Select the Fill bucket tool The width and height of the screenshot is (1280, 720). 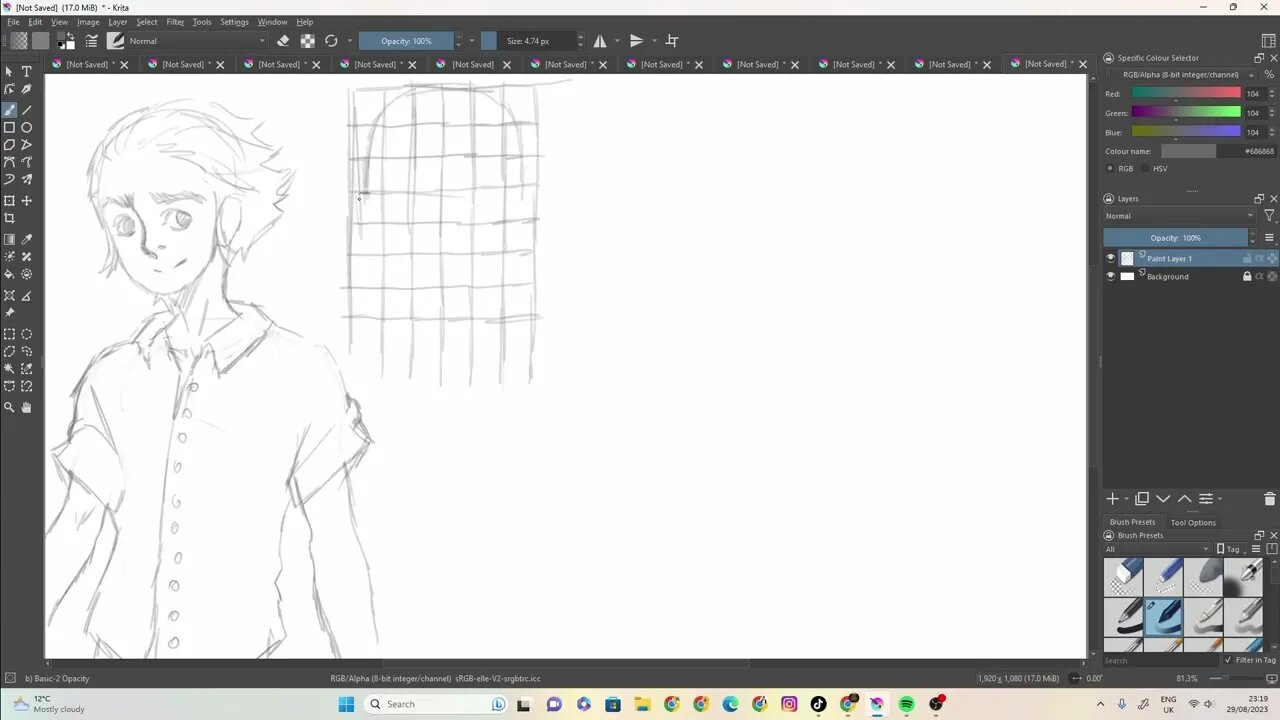[x=10, y=273]
